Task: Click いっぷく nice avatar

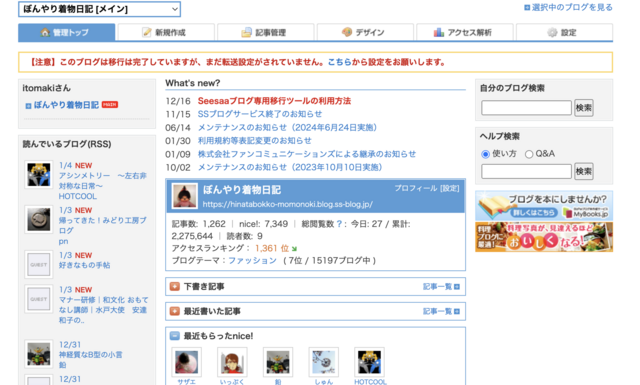Action: click(x=232, y=362)
